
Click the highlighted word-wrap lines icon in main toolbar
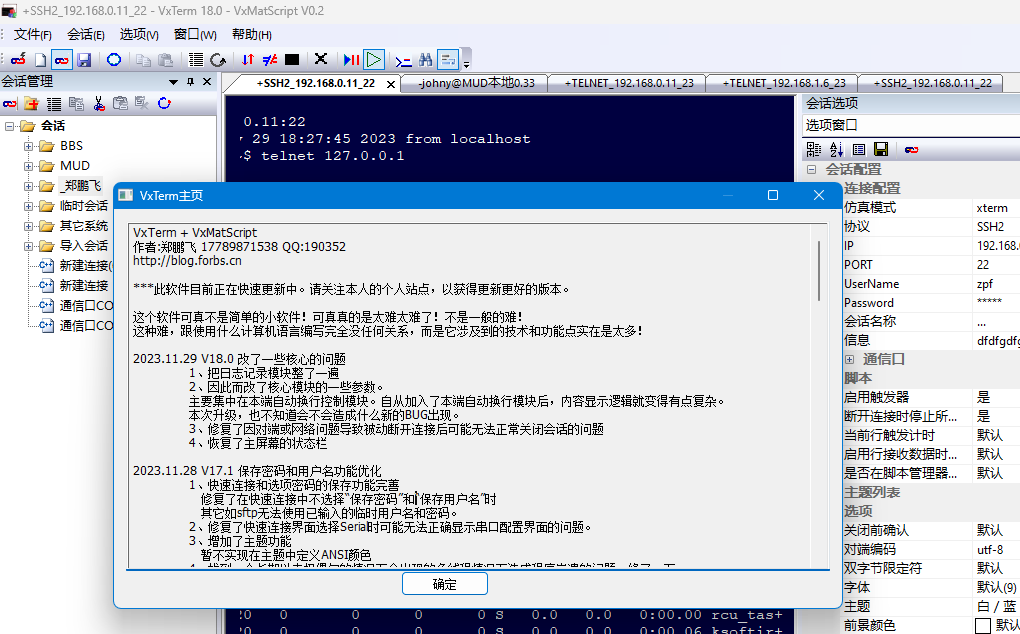(448, 60)
